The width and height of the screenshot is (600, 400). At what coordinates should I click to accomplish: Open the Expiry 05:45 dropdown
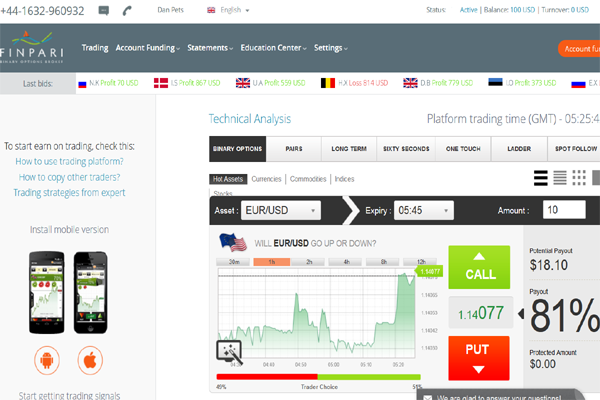point(424,210)
